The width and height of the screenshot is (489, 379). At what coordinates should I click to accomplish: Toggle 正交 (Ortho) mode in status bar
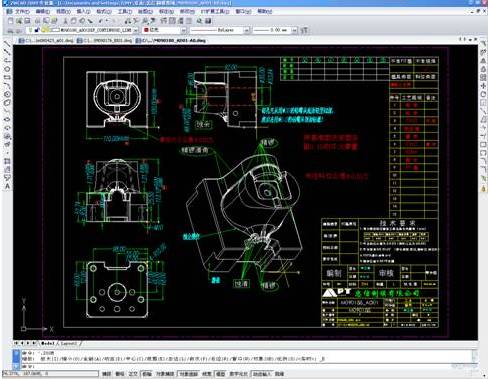(x=133, y=374)
